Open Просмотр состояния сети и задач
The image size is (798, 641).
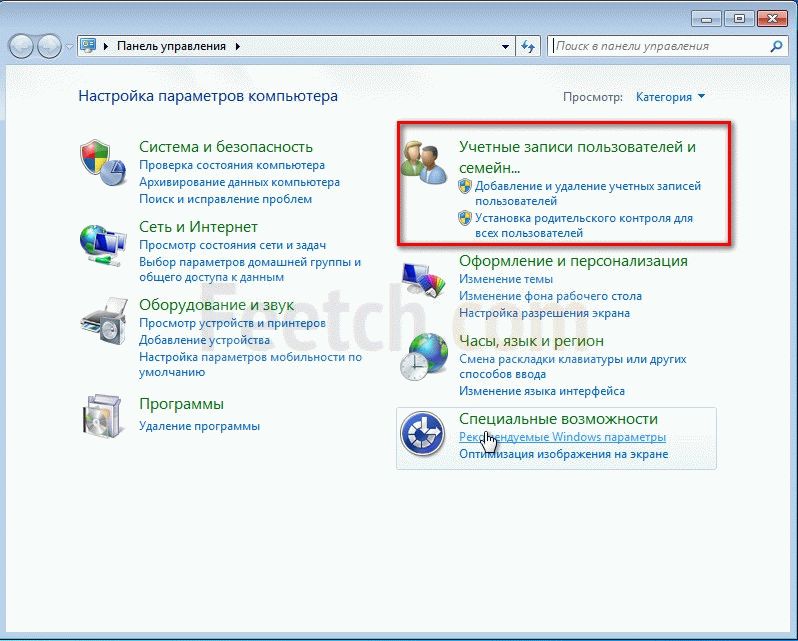coord(233,245)
